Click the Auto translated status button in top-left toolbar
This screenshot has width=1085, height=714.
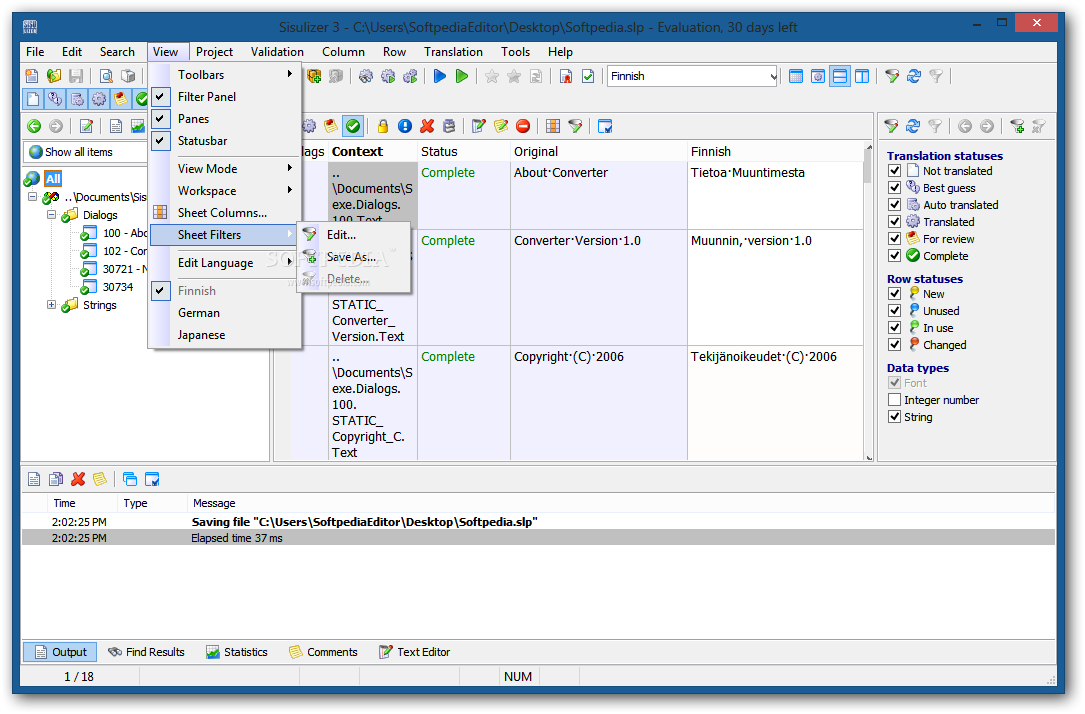pos(77,100)
